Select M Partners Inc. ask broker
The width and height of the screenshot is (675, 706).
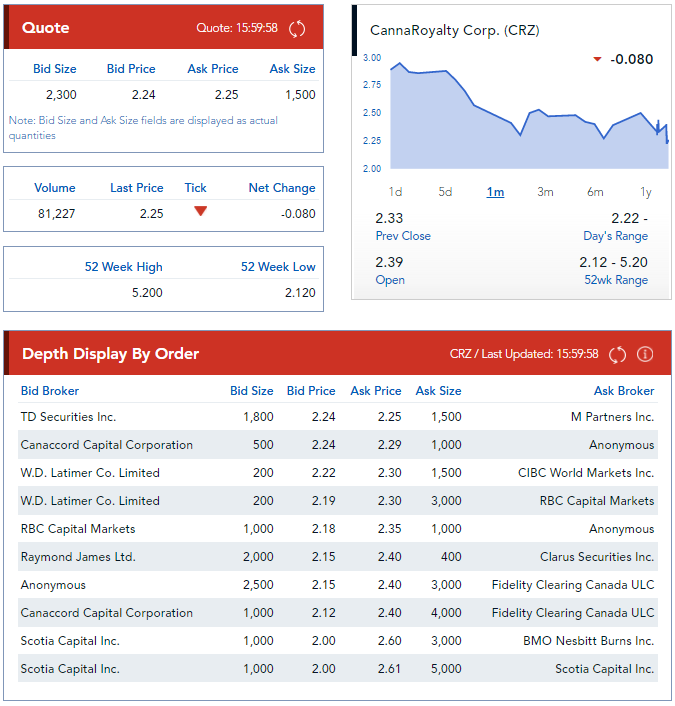coord(612,417)
